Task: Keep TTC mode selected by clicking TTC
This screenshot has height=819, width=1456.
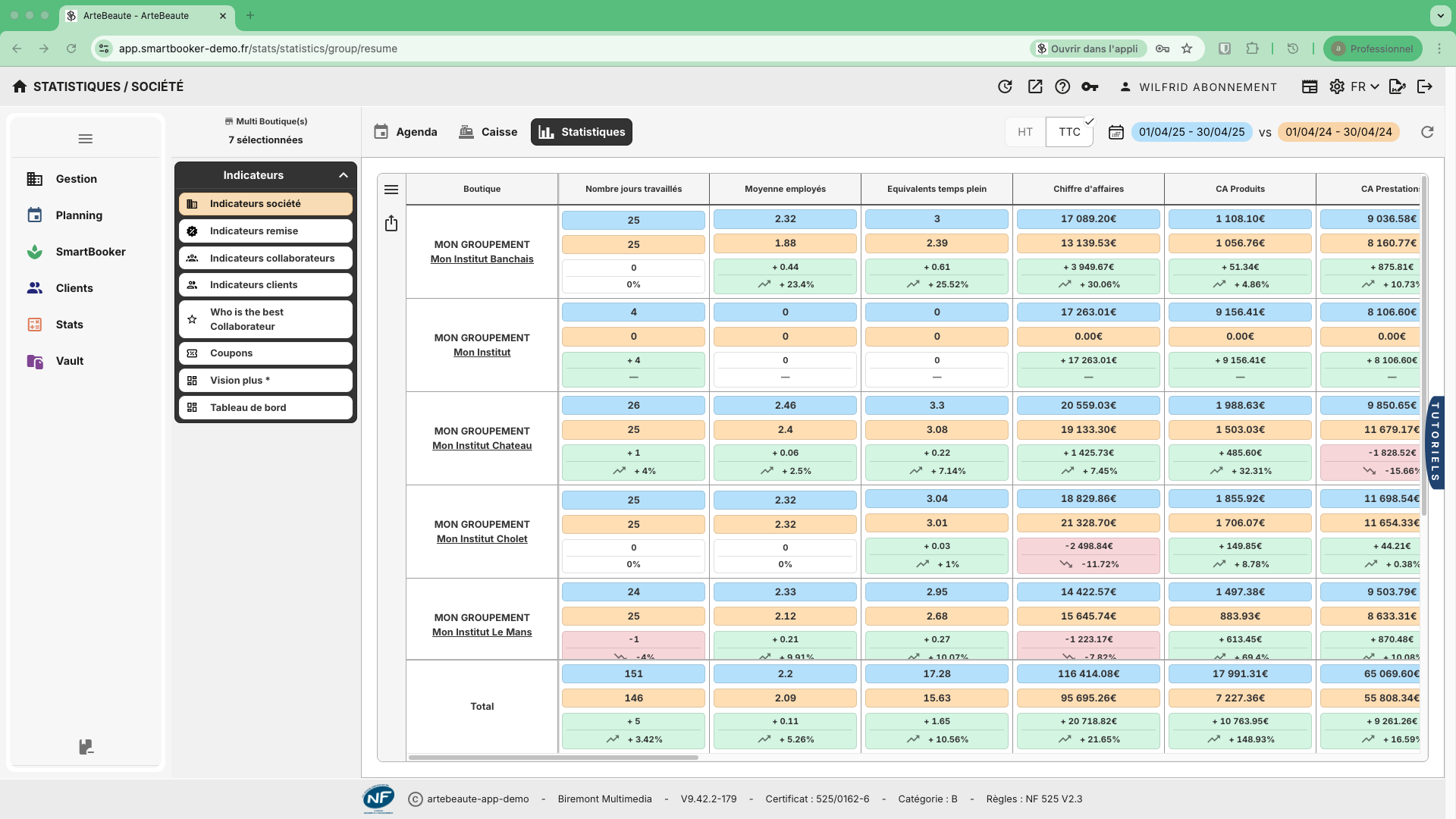Action: (1069, 131)
